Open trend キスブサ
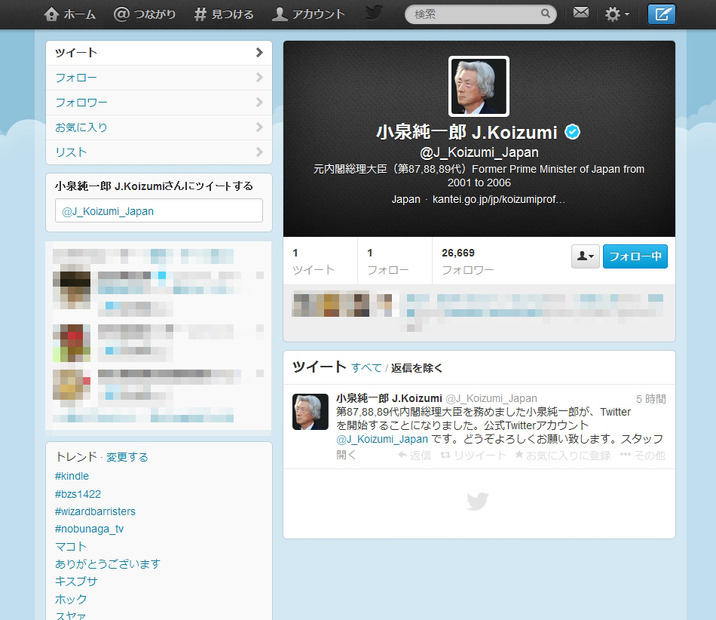 tap(76, 581)
